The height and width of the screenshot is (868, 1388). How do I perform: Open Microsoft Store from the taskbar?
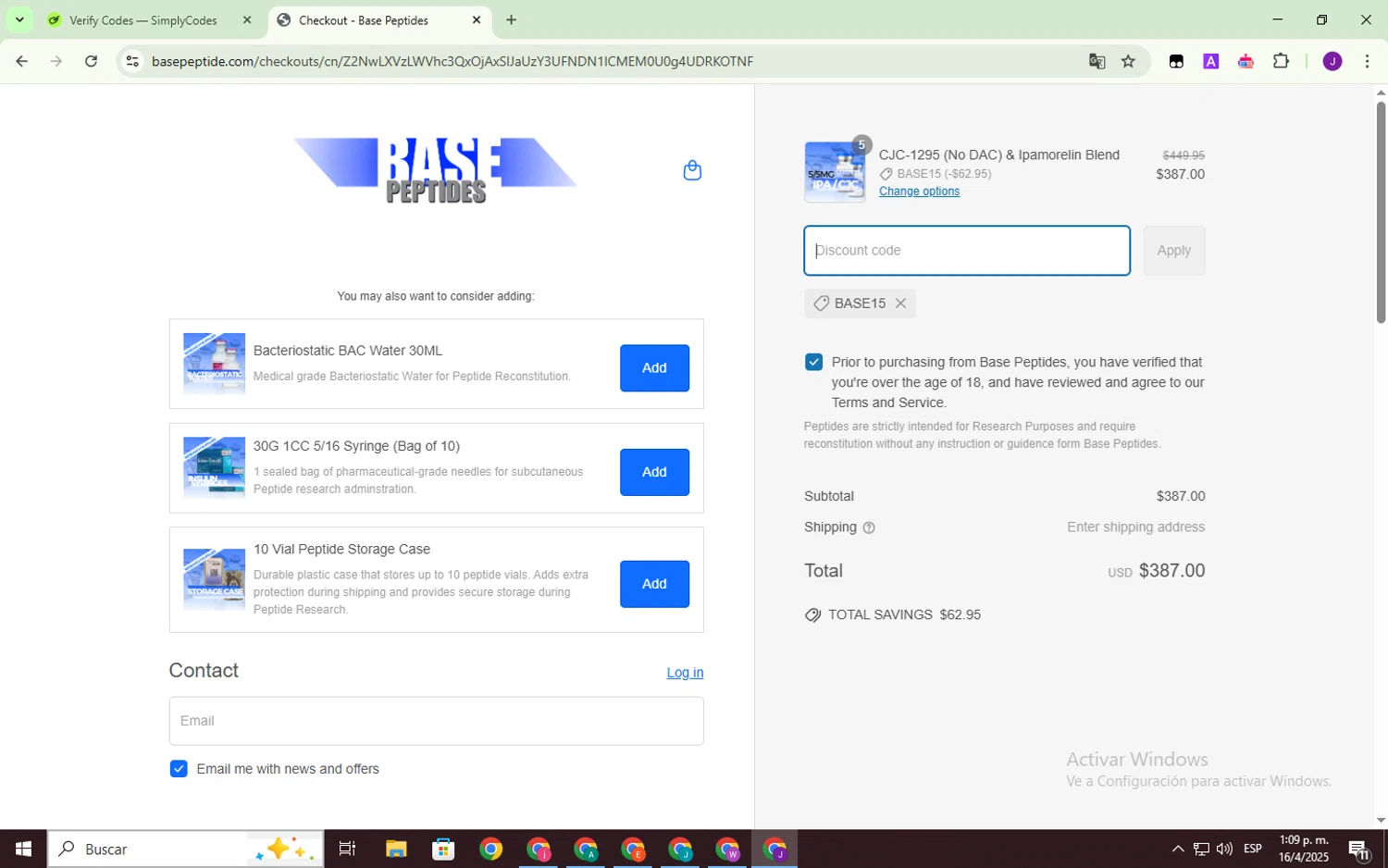coord(443,849)
